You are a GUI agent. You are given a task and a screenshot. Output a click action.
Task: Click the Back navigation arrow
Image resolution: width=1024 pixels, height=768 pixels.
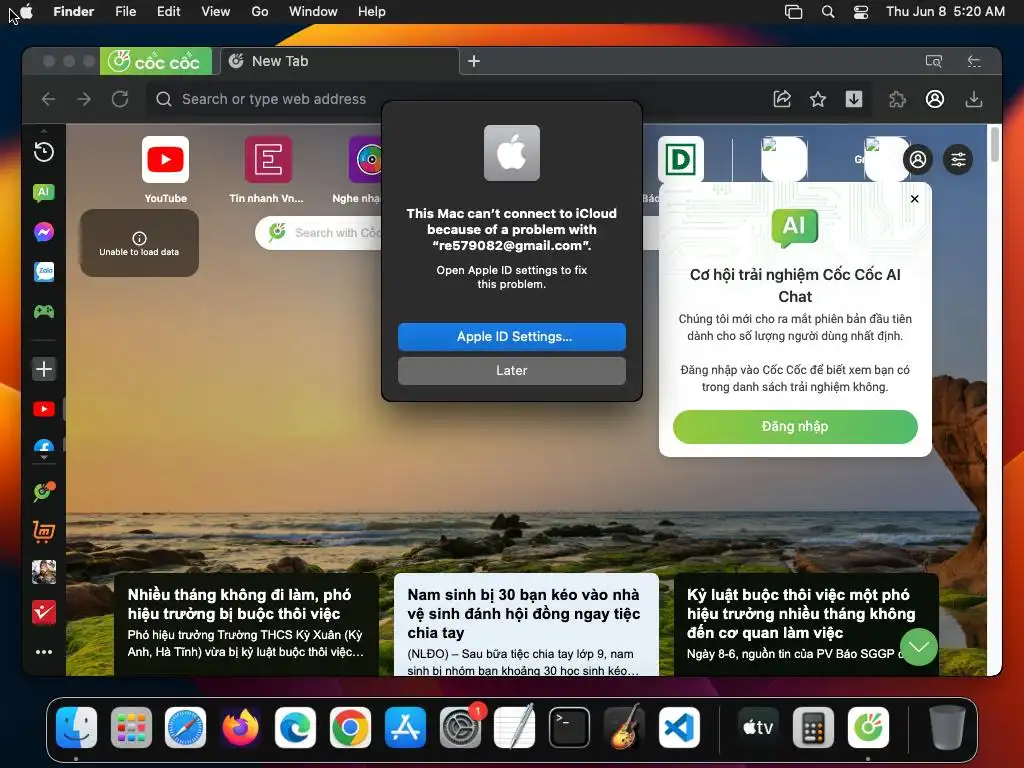(48, 99)
